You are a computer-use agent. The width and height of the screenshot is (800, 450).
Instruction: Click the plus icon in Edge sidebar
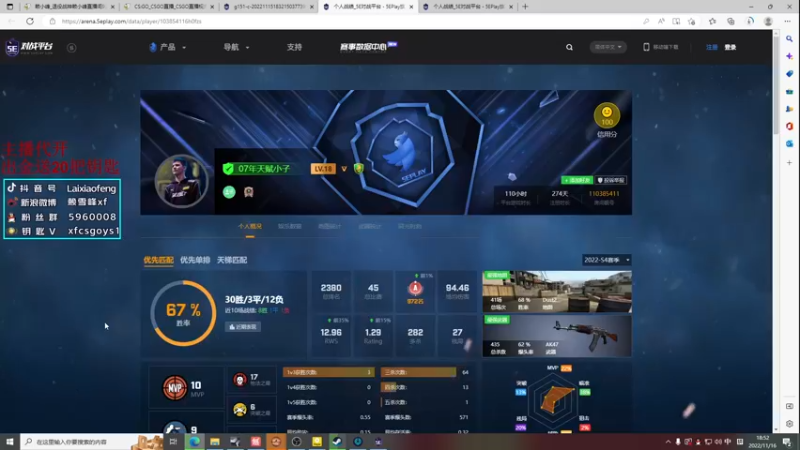coord(789,163)
